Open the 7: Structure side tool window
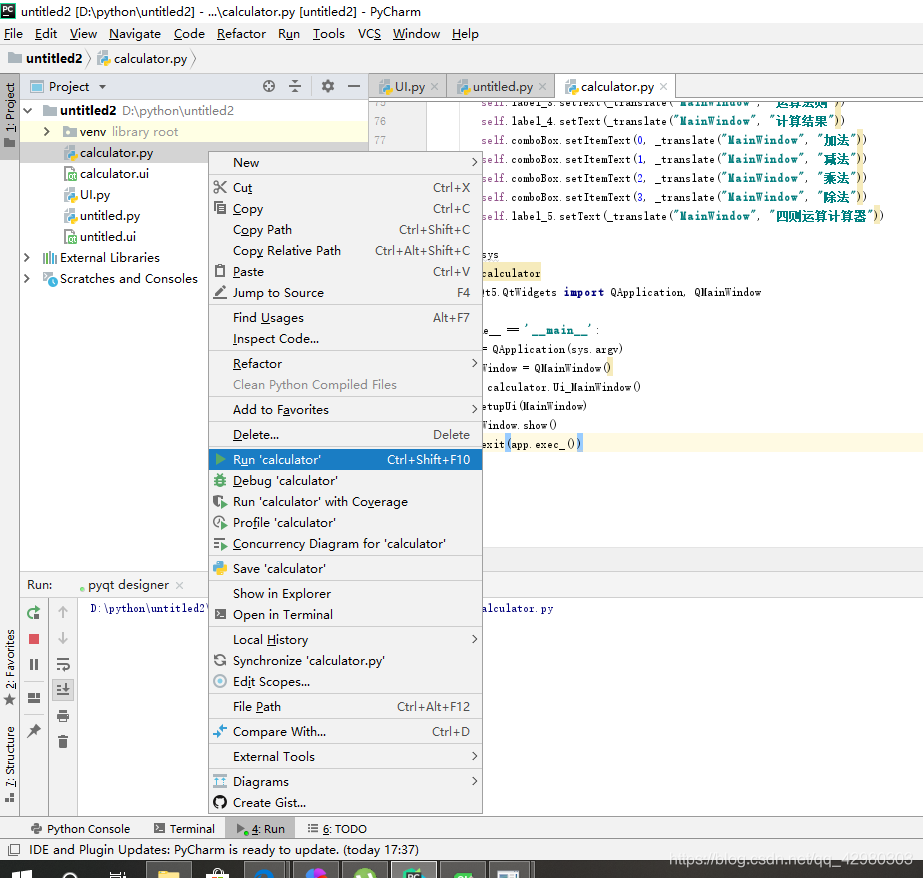Viewport: 923px width, 878px height. click(9, 764)
